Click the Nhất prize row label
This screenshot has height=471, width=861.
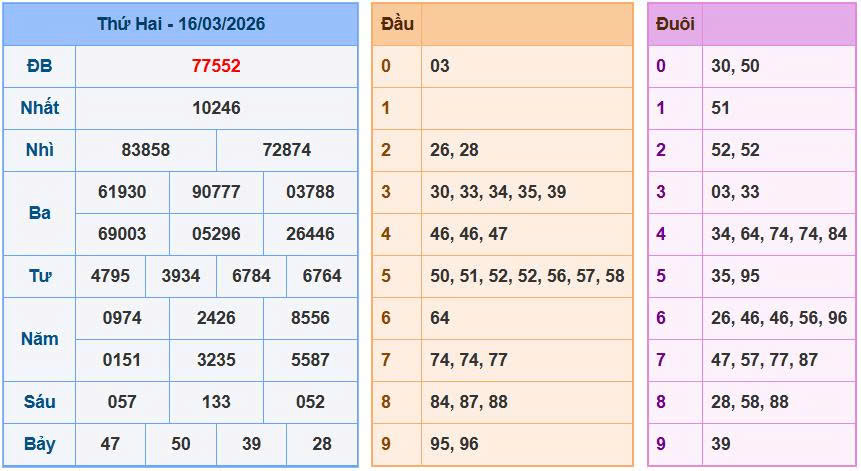click(x=39, y=108)
